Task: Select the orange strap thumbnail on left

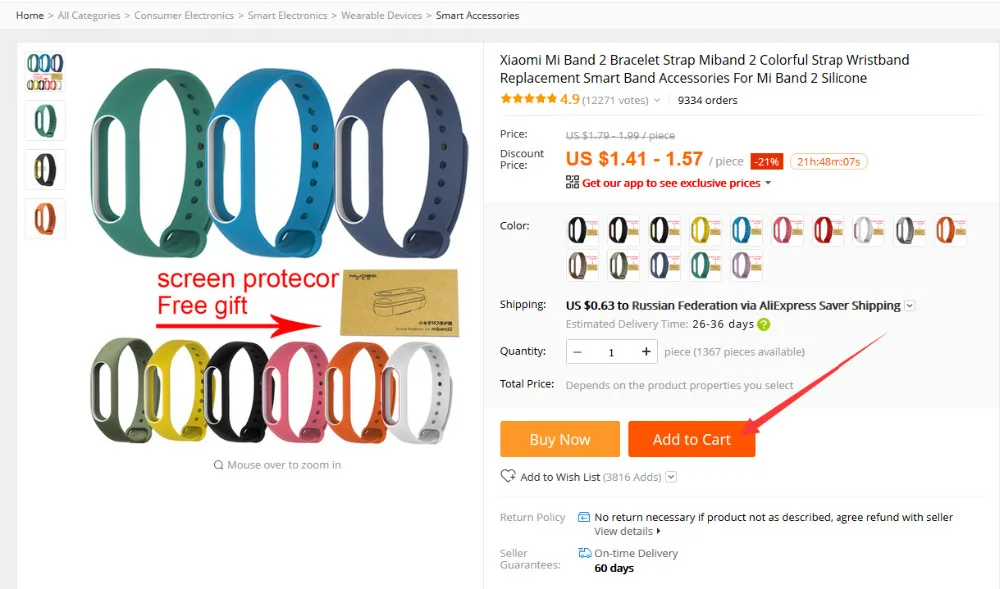Action: click(45, 219)
